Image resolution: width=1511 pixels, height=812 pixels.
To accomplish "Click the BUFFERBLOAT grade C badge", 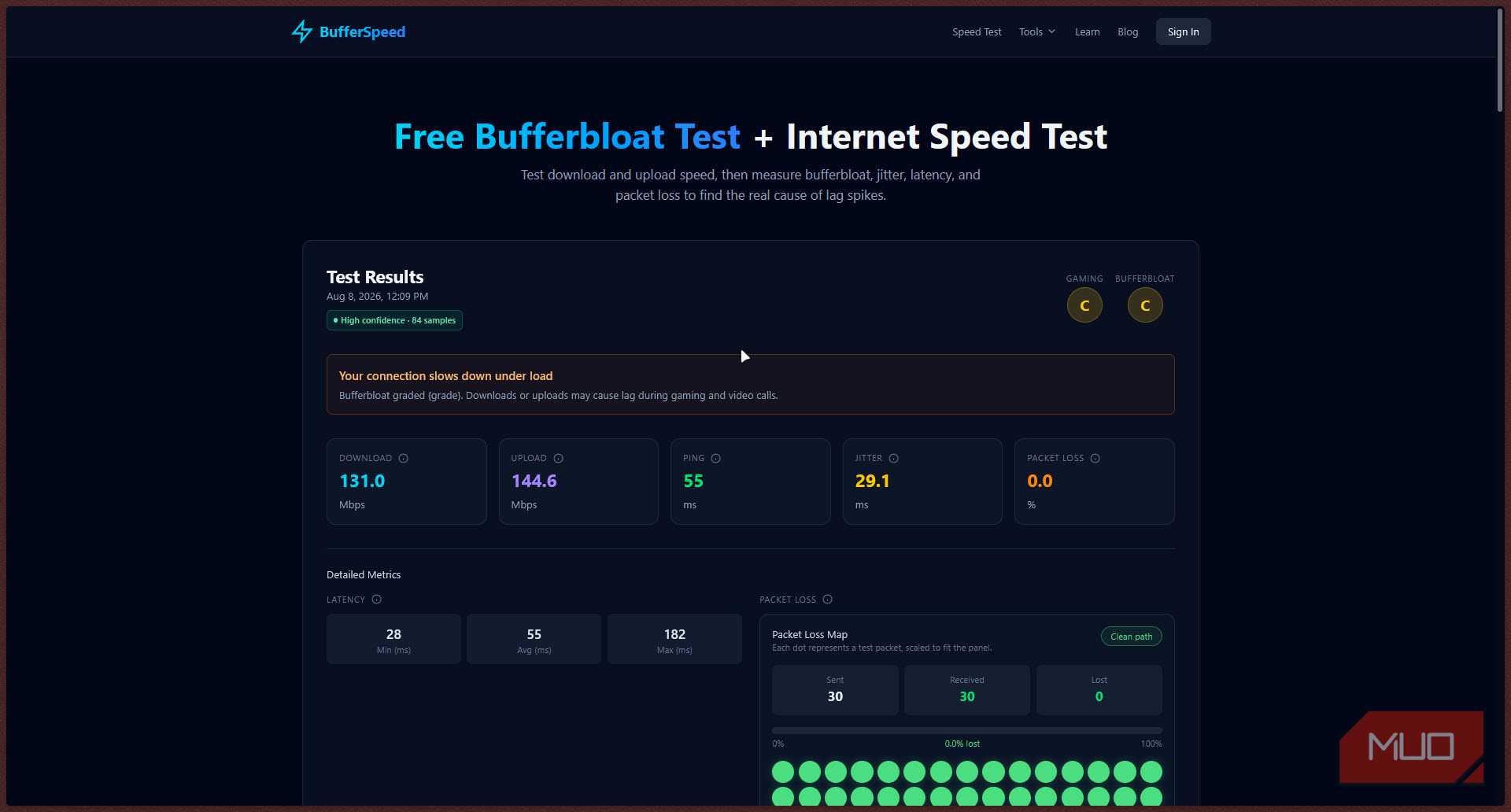I will 1145,305.
